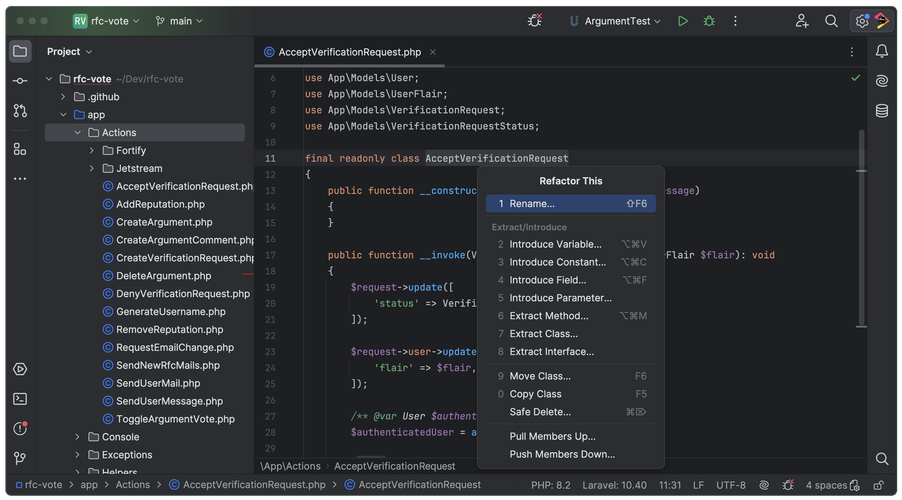Open the Pull Requests tool window icon

(x=20, y=110)
